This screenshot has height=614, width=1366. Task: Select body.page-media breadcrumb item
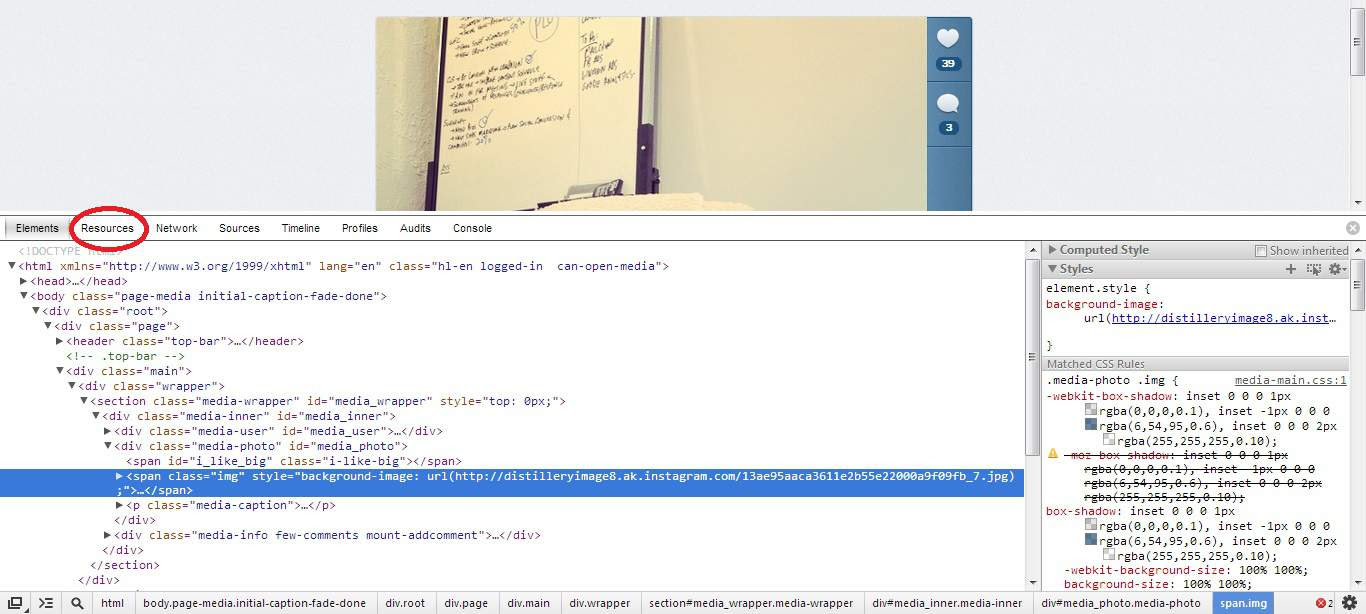[x=254, y=603]
